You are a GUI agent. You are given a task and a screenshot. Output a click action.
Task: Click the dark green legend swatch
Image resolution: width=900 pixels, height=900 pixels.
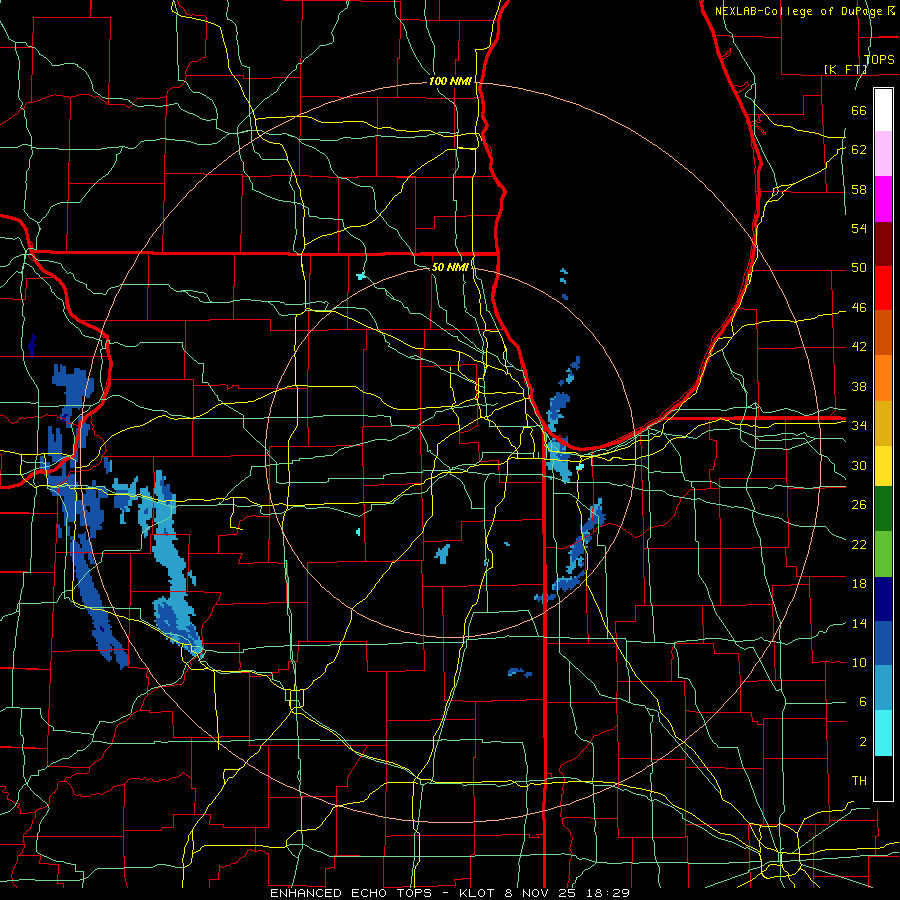[883, 509]
